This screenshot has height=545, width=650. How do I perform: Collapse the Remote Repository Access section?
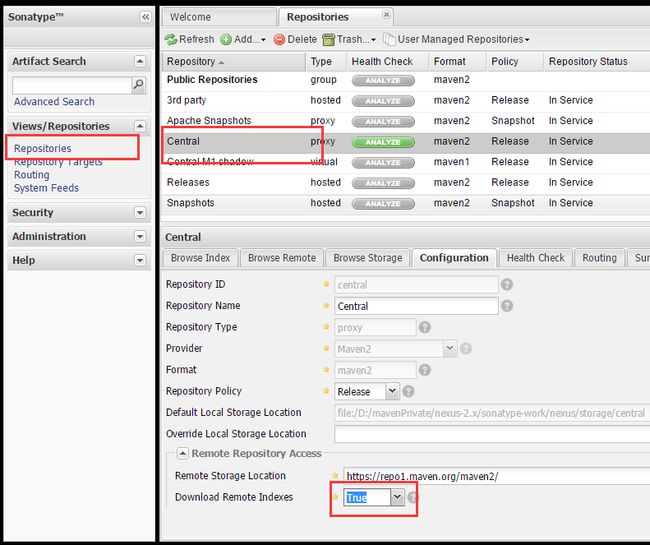click(182, 453)
